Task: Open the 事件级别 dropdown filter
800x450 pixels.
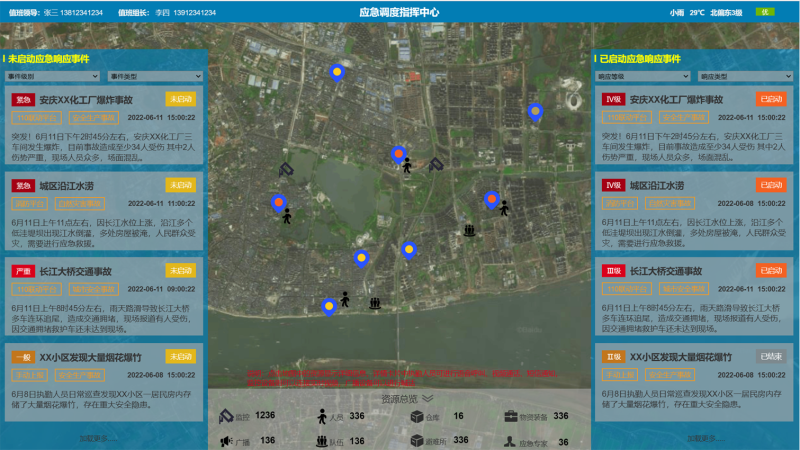Action: [x=53, y=76]
